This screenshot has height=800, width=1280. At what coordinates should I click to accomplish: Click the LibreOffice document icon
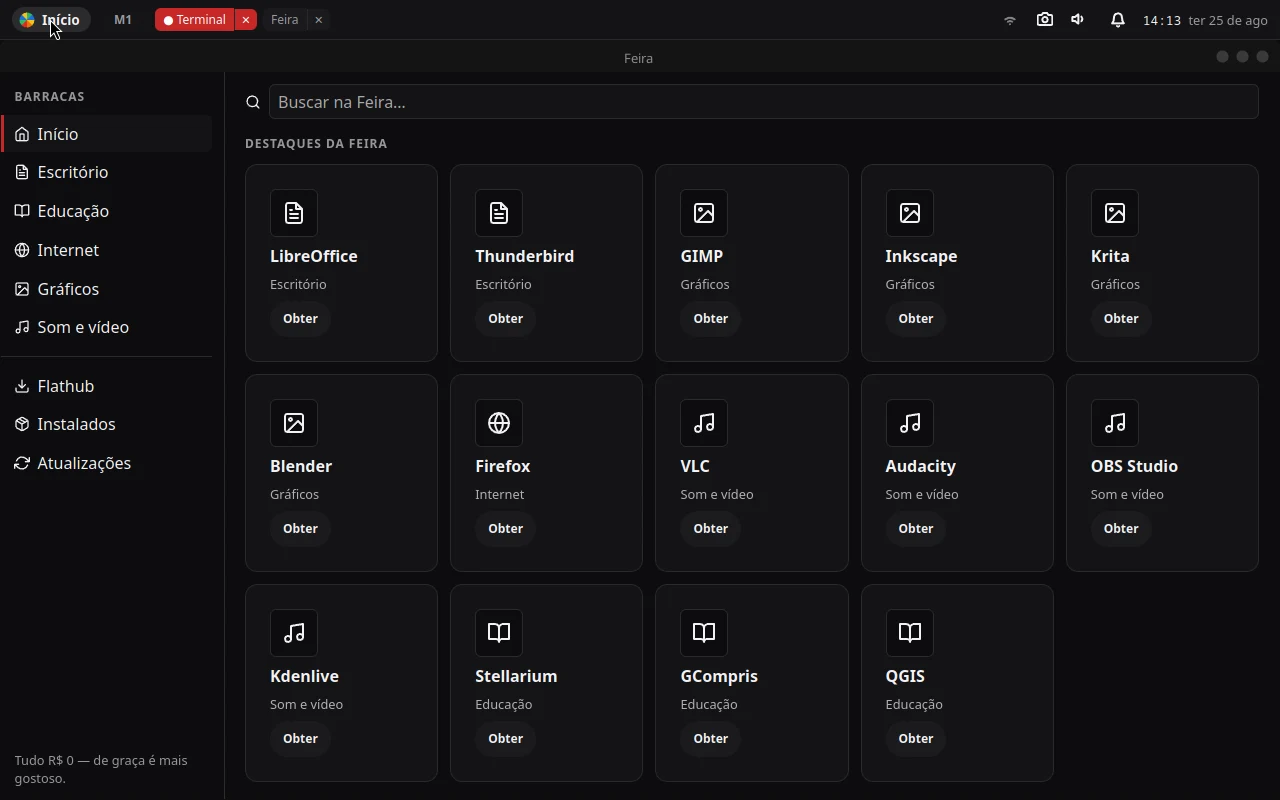[294, 213]
